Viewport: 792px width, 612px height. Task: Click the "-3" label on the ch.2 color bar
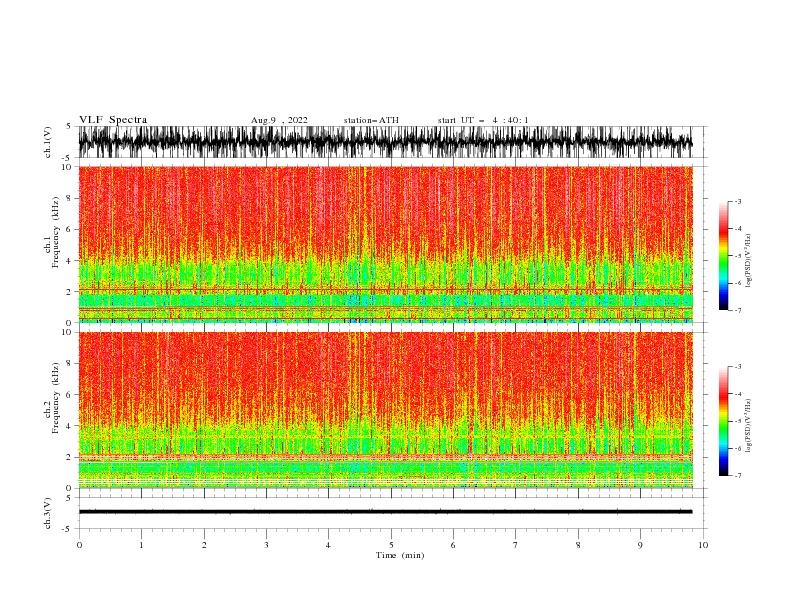(737, 367)
